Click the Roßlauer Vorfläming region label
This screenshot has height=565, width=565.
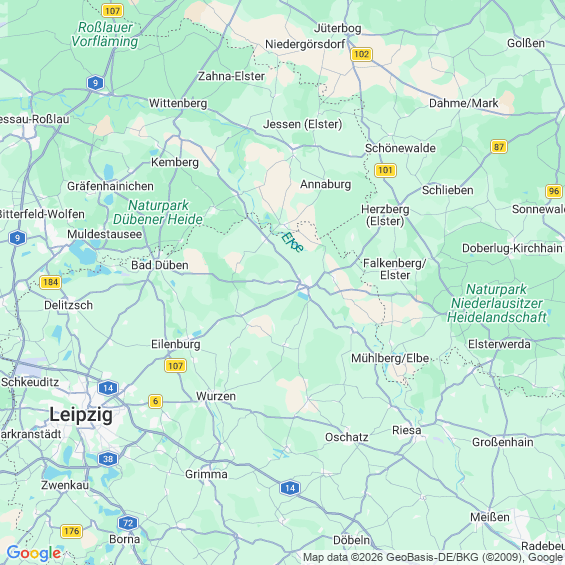point(105,34)
